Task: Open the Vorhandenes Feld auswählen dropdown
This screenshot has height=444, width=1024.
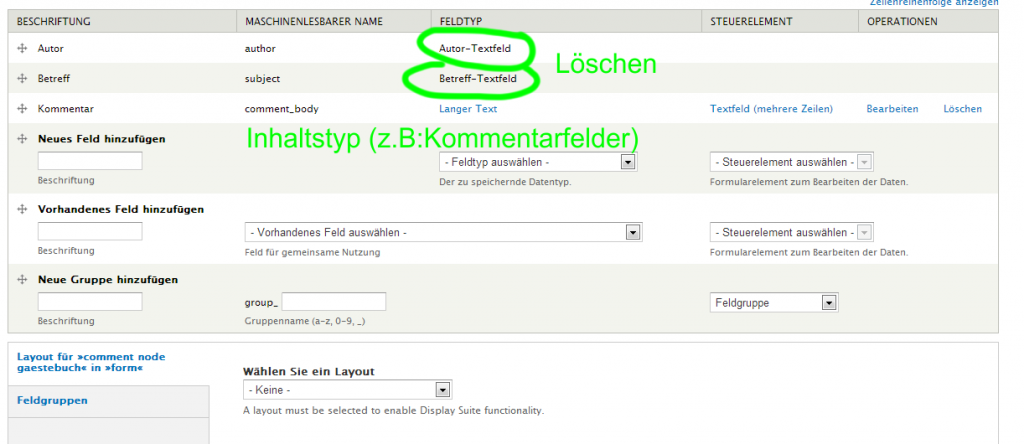Action: [442, 232]
